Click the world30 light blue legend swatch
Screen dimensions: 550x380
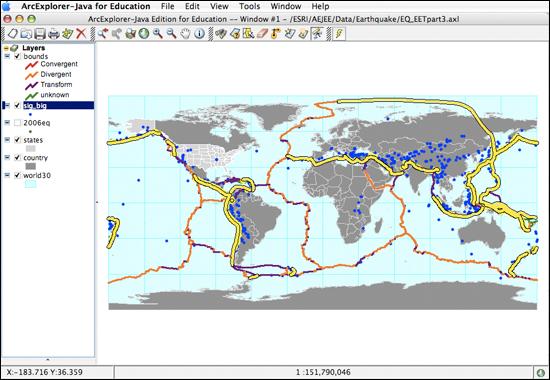point(31,184)
